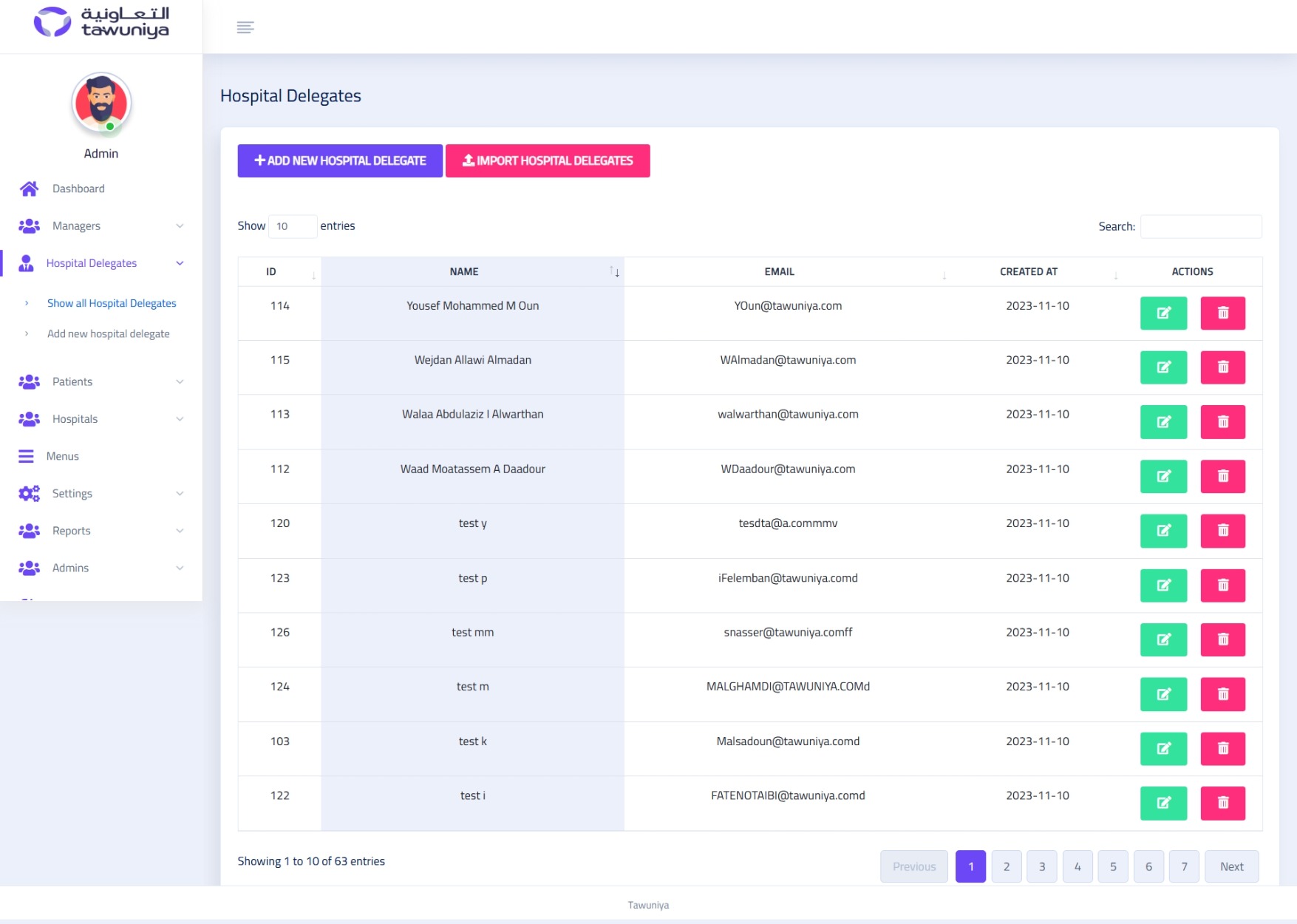Click Import Hospital Delegates button
This screenshot has height=924, width=1297.
click(548, 161)
